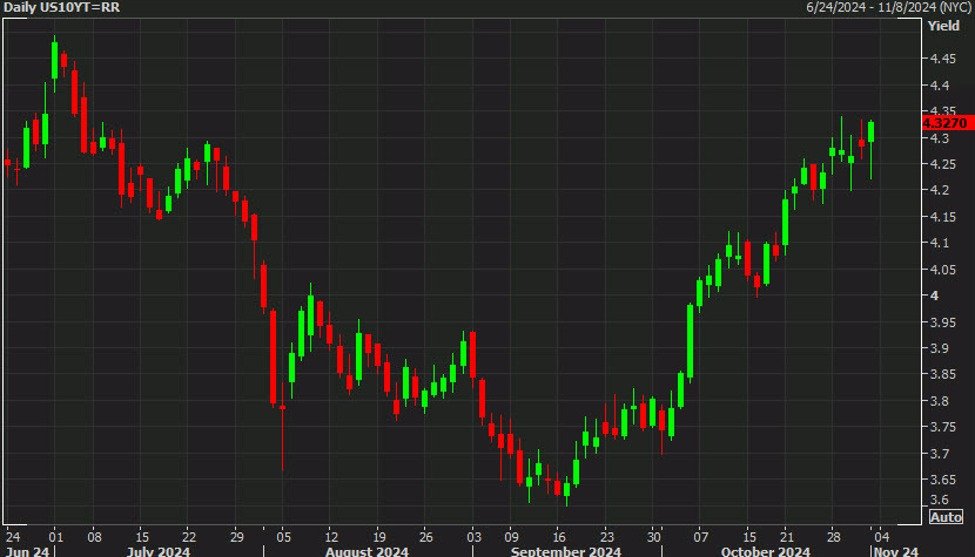975x557 pixels.
Task: Click the 3.6 yield axis tick
Action: point(940,500)
